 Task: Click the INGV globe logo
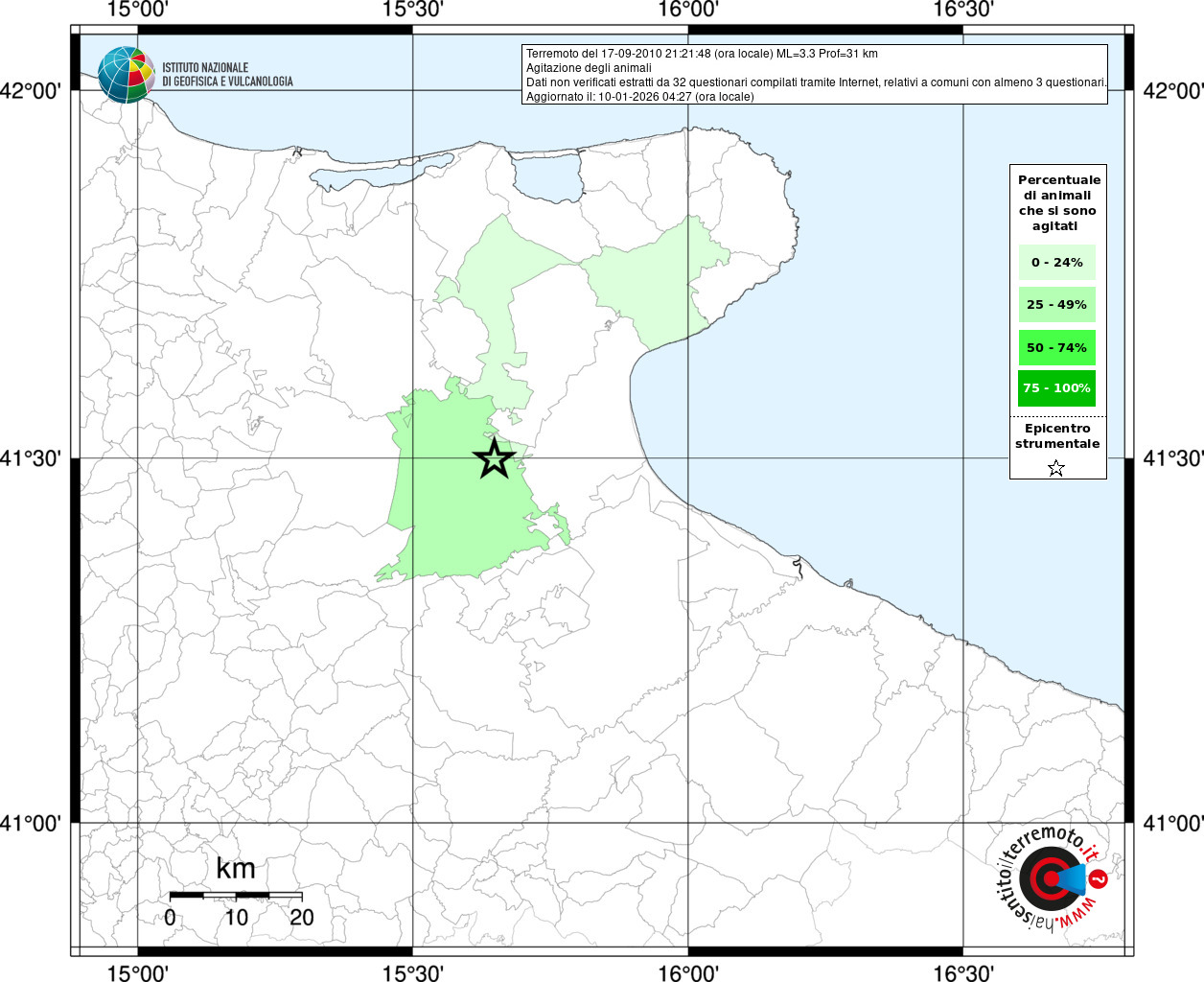click(x=126, y=75)
